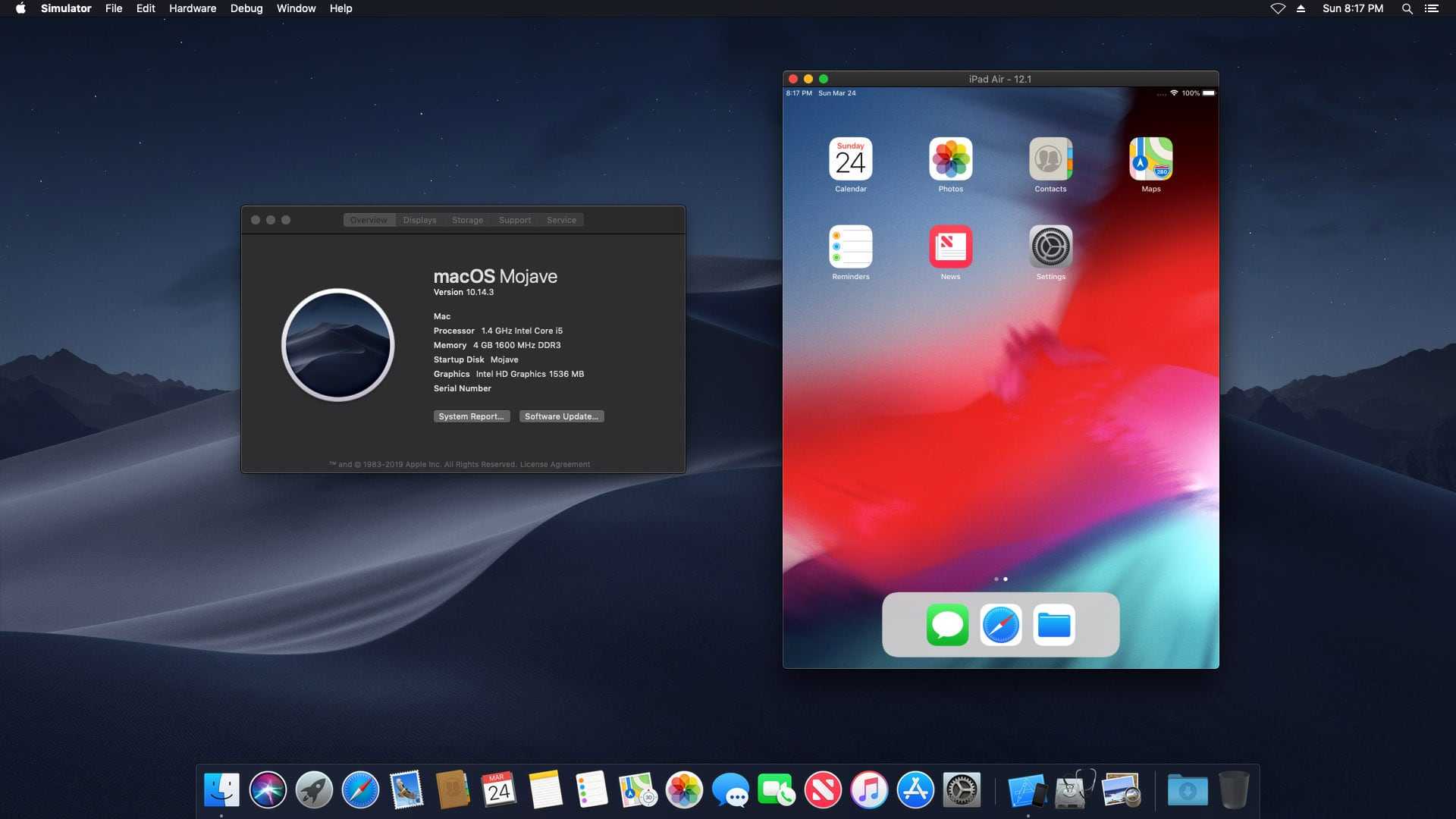Open App Store in the macOS Dock
Viewport: 1456px width, 819px height.
[915, 790]
